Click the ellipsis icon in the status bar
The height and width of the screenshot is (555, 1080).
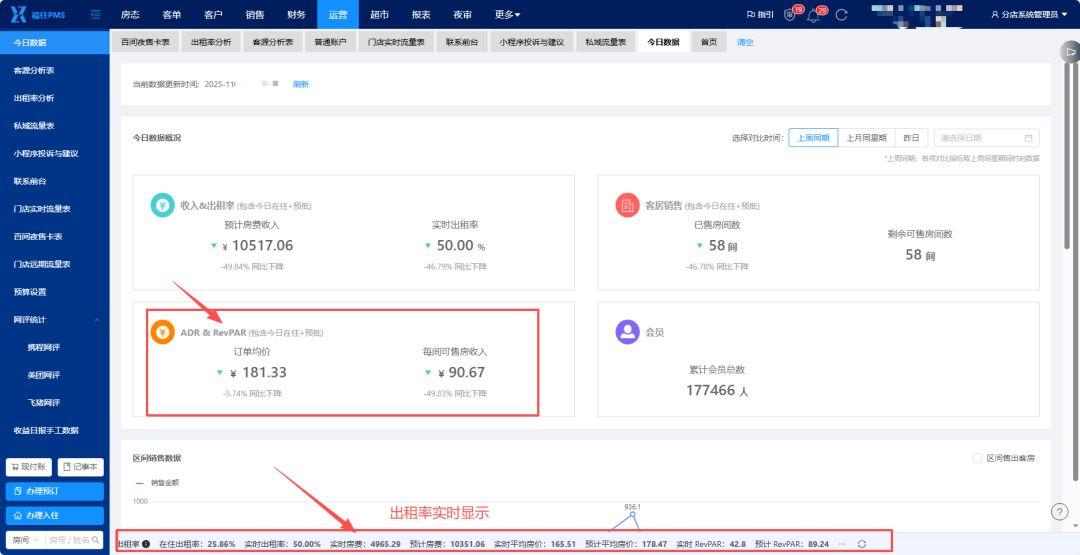tap(842, 544)
